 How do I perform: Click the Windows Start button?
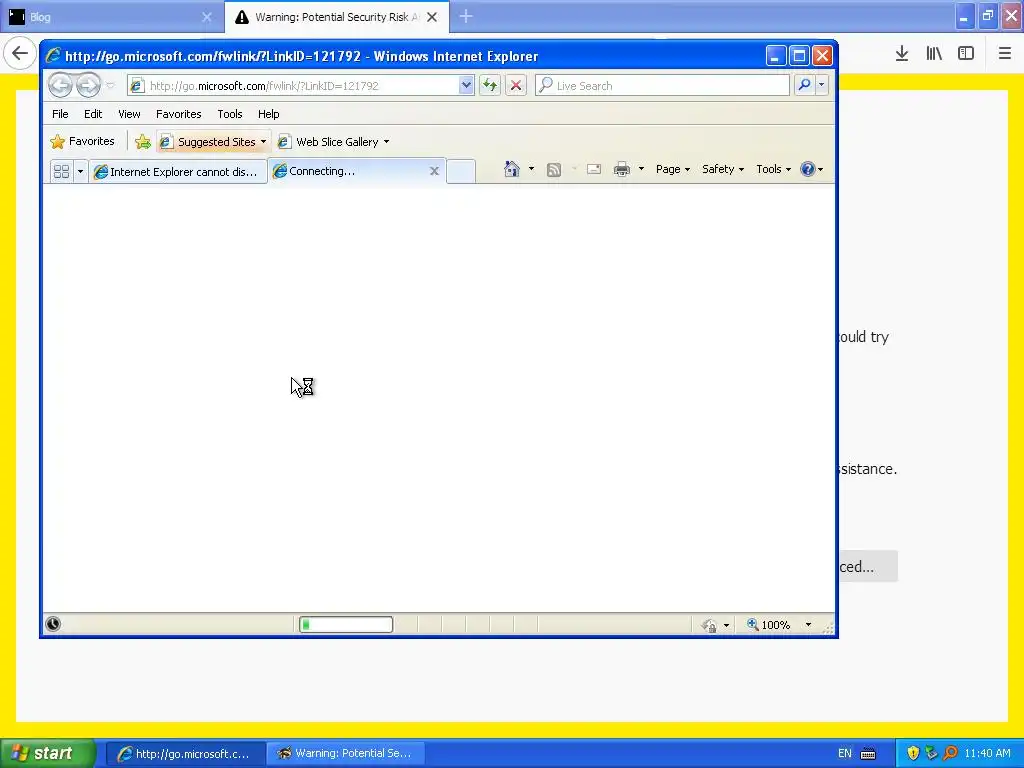[48, 753]
